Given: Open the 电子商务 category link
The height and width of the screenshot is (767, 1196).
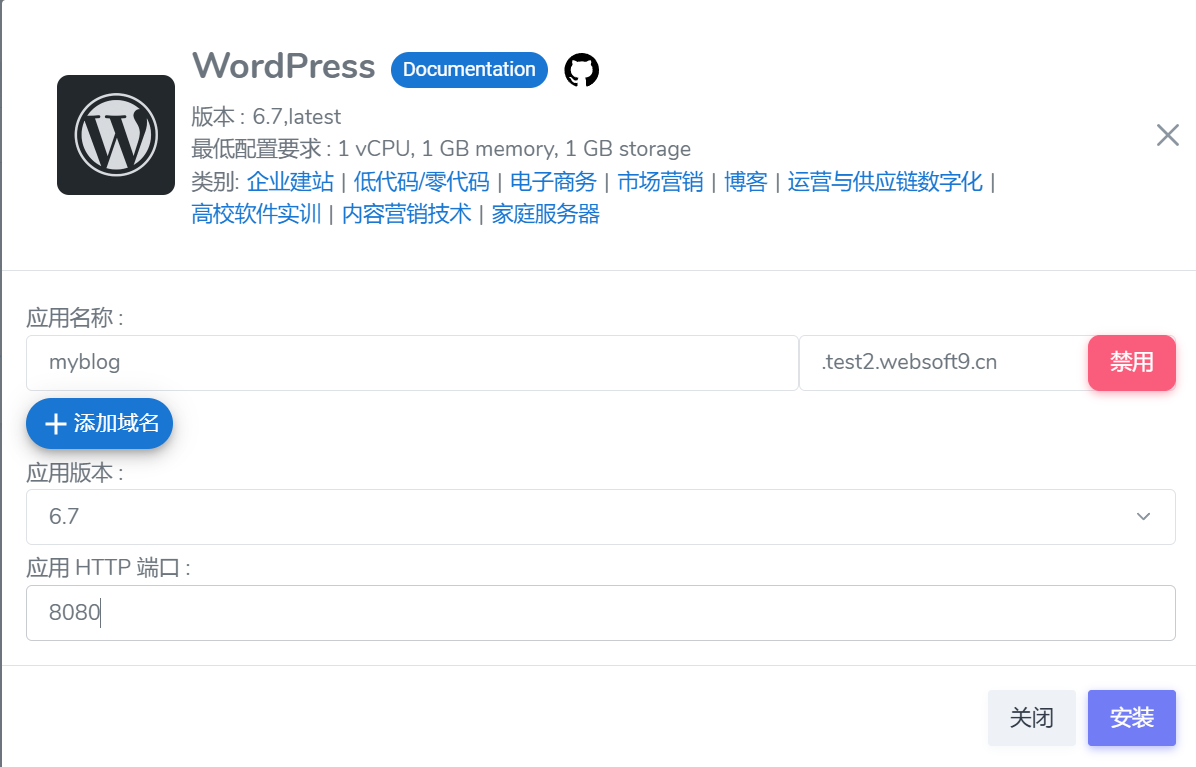Looking at the screenshot, I should click(552, 181).
